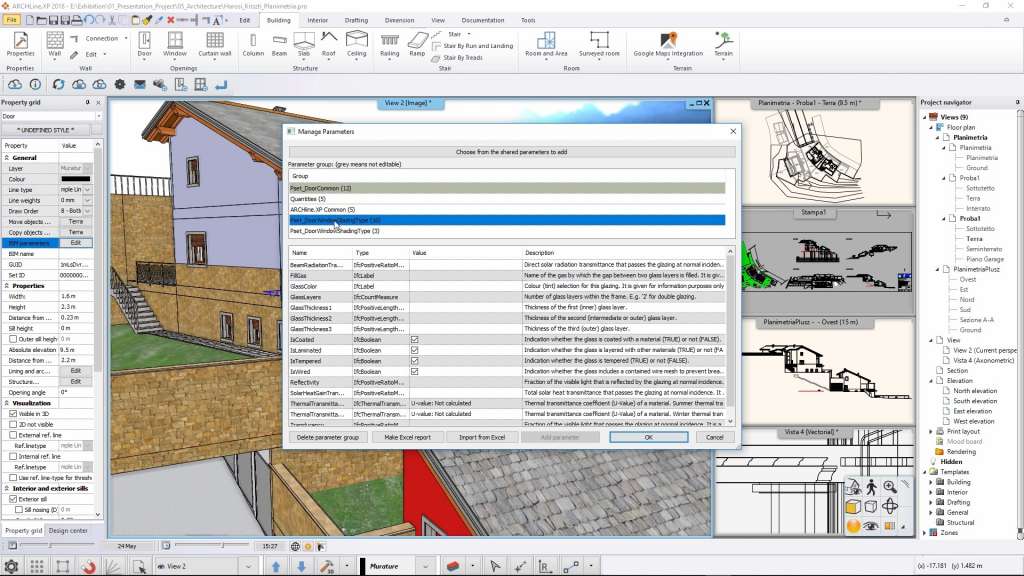This screenshot has width=1024, height=576.
Task: Select the Roof tool
Action: point(328,44)
